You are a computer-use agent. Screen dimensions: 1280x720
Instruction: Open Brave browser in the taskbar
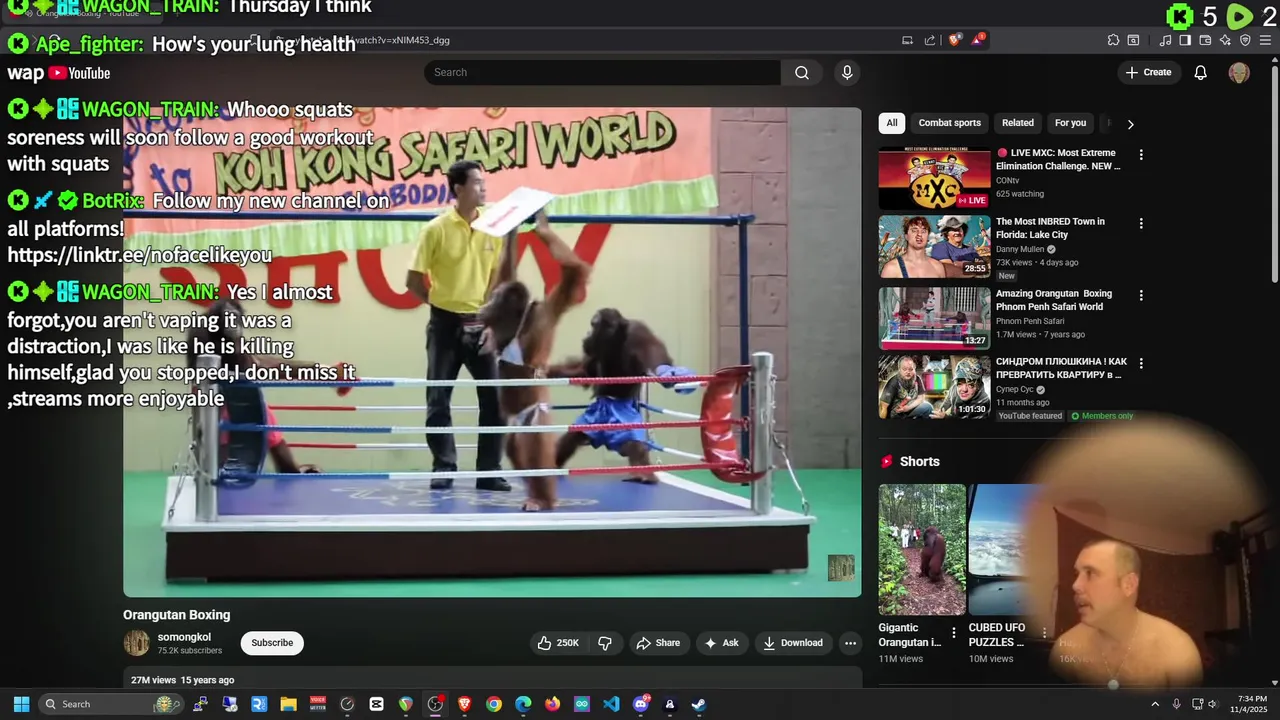tap(464, 704)
